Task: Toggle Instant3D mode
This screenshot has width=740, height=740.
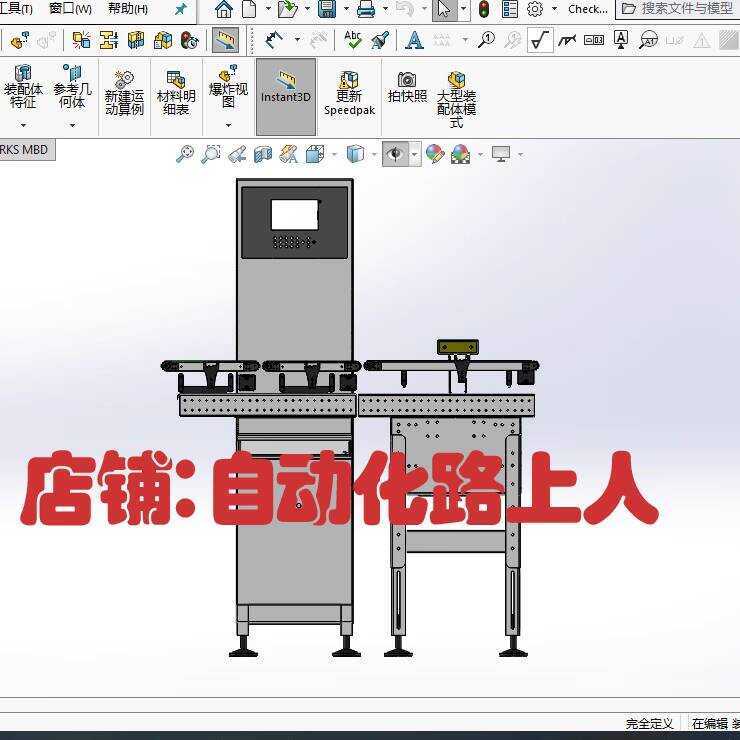Action: pos(286,88)
